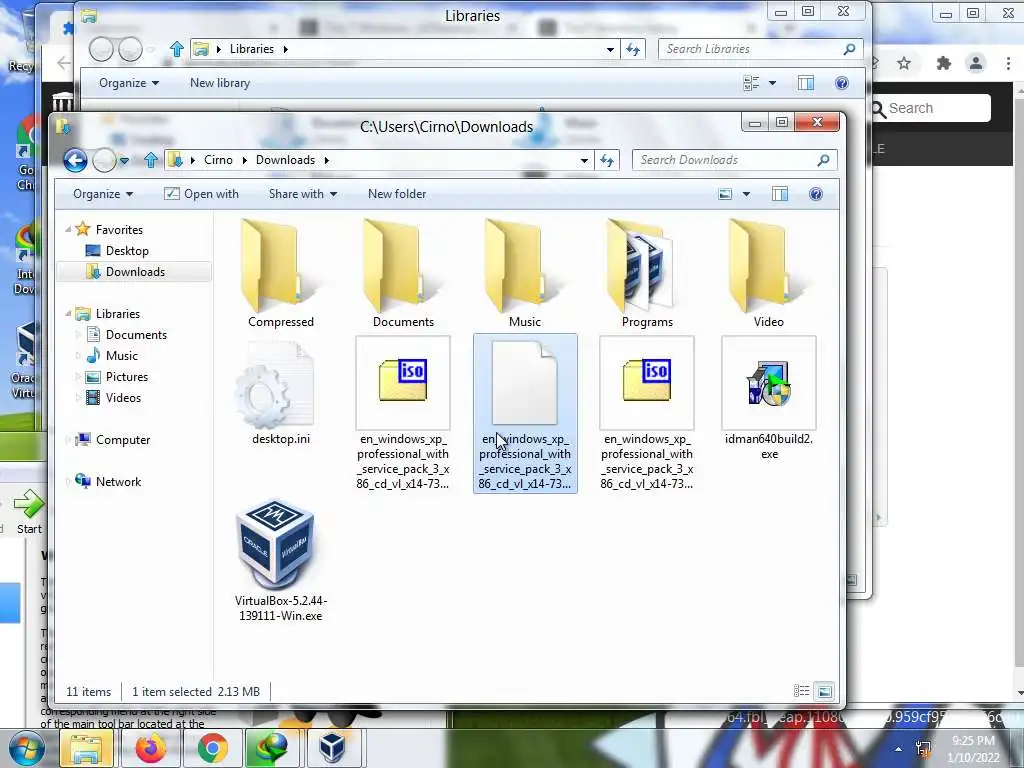Open address bar history dropdown in Downloads
Viewport: 1024px width, 768px height.
point(584,160)
